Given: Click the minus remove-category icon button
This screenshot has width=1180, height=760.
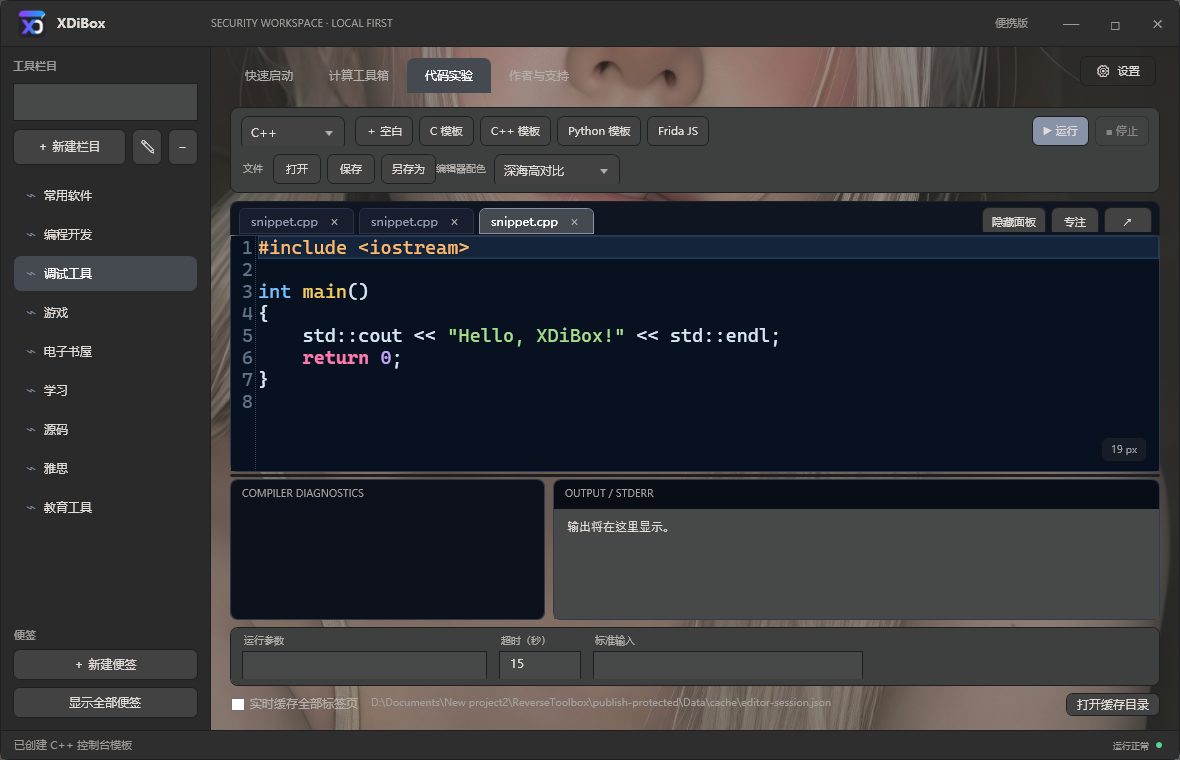Looking at the screenshot, I should 183,147.
